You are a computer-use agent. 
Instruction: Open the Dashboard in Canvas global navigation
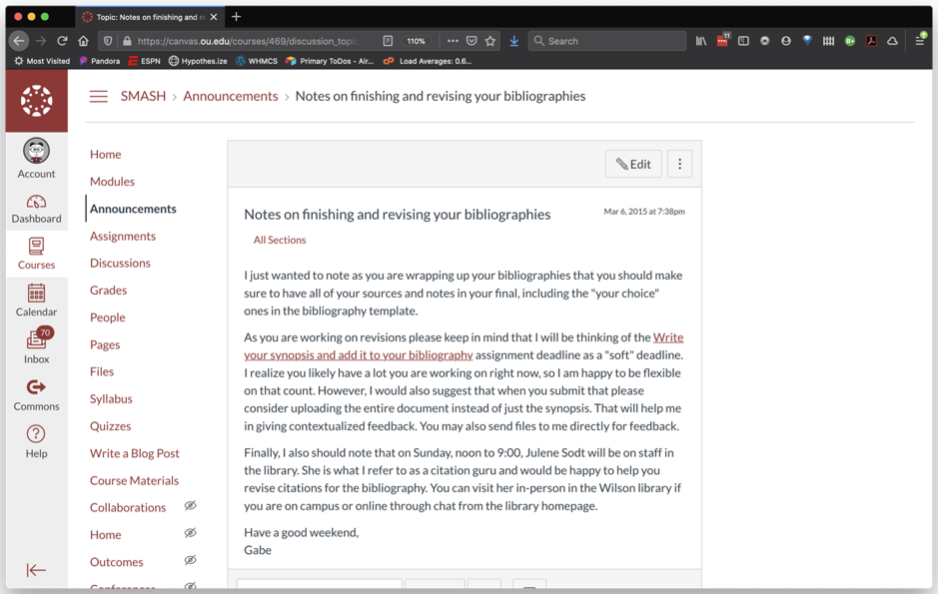point(36,208)
